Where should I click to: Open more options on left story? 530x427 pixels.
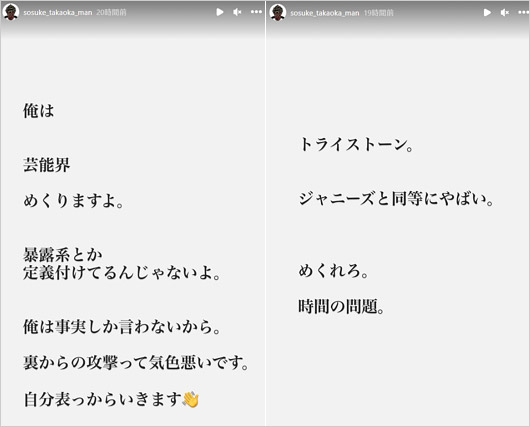point(256,12)
